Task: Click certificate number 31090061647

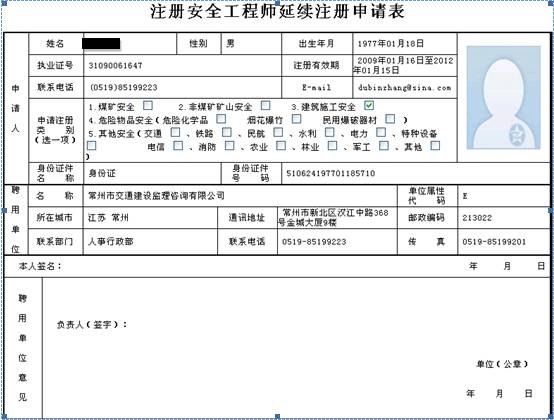Action: point(115,66)
